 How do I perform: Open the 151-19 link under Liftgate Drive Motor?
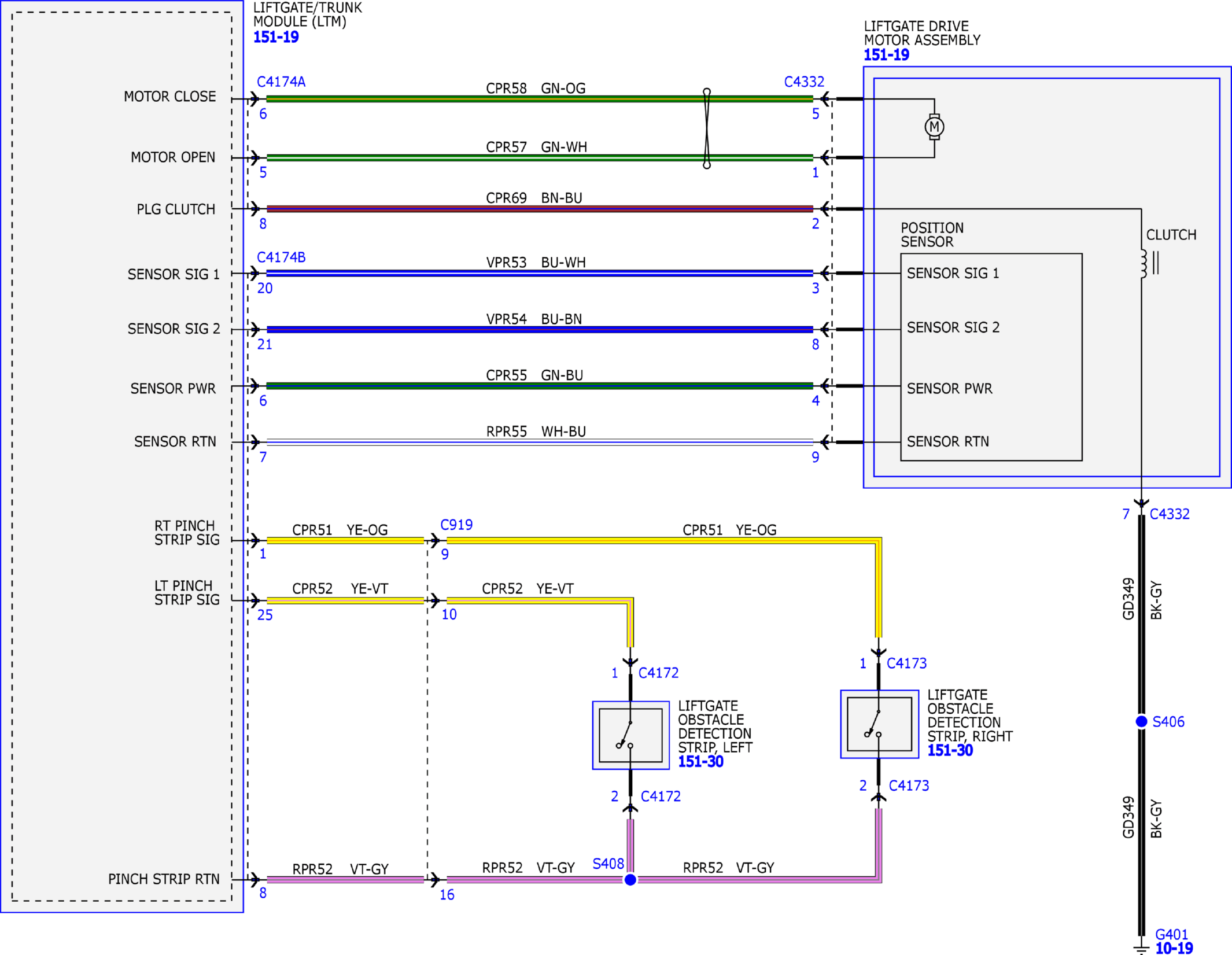(x=886, y=55)
